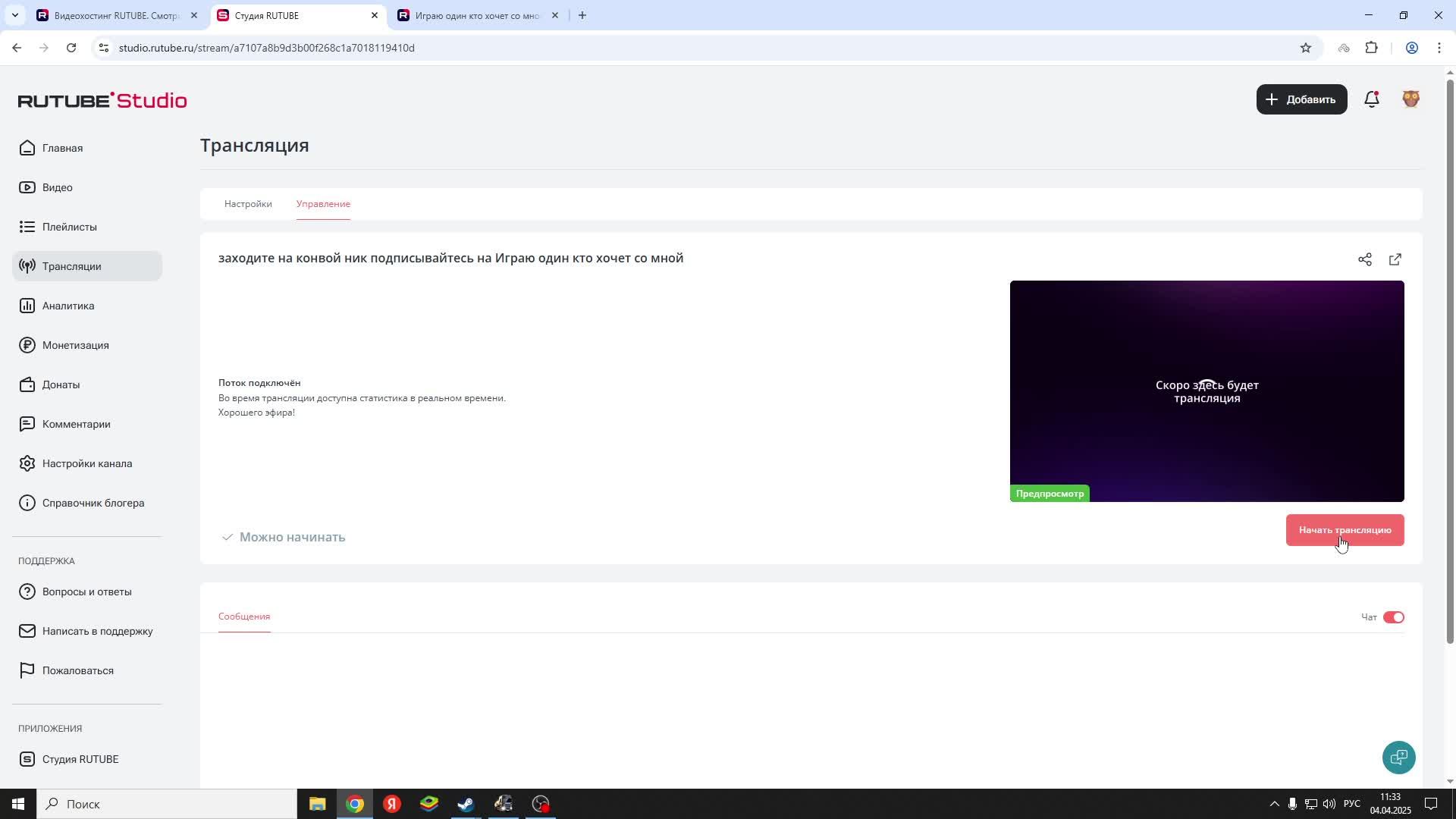Viewport: 1456px width, 819px height.
Task: Open the Сообщения tab
Action: coord(244,617)
